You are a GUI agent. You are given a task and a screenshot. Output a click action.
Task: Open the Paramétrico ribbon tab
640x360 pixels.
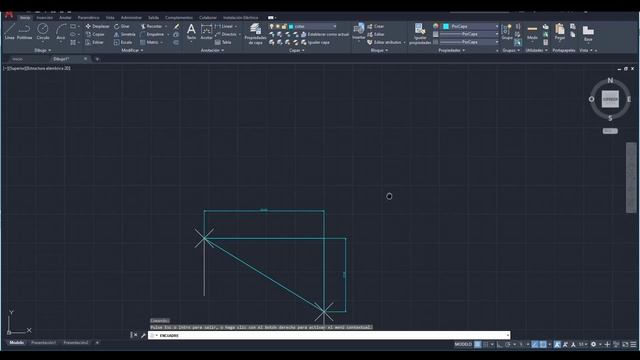[x=89, y=18]
